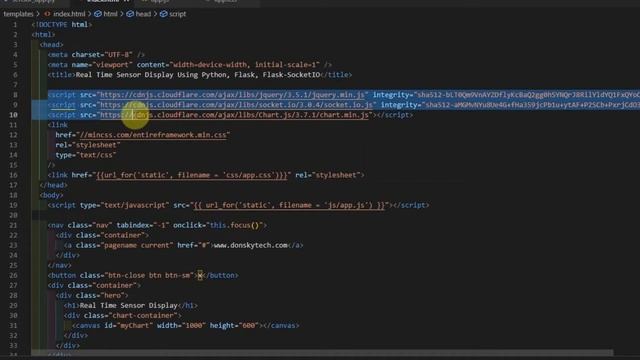The width and height of the screenshot is (640, 360).
Task: Follow the url_for 'css/app.css' link
Action: 191,175
